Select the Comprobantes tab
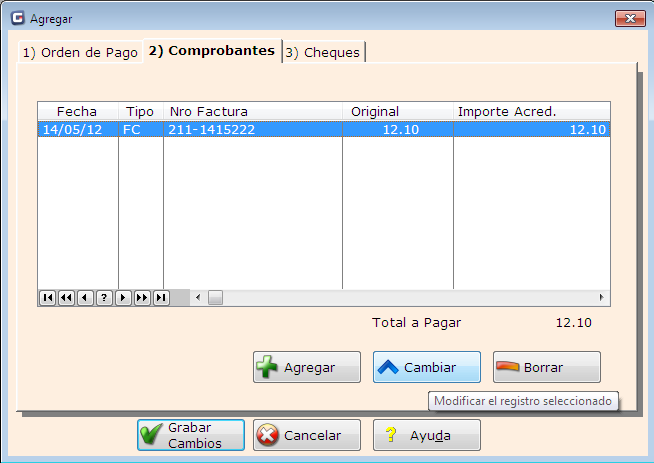Viewport: 654px width, 463px height. [211, 51]
